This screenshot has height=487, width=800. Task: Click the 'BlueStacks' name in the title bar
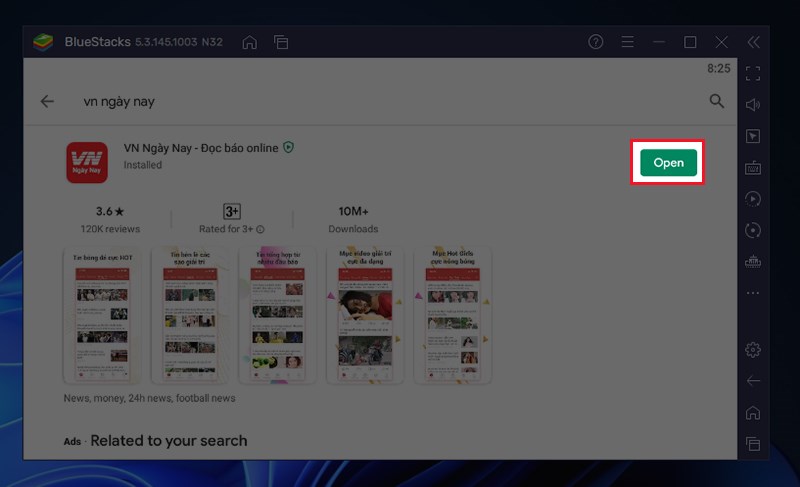[97, 42]
